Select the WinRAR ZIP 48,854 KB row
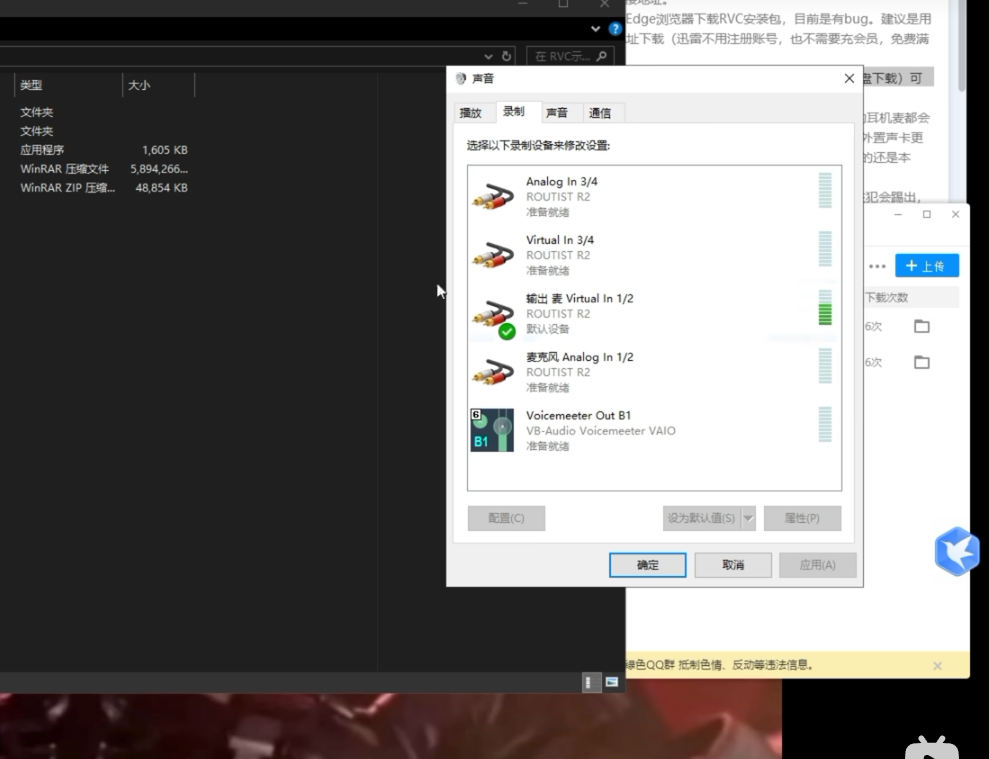989x759 pixels. tap(104, 188)
